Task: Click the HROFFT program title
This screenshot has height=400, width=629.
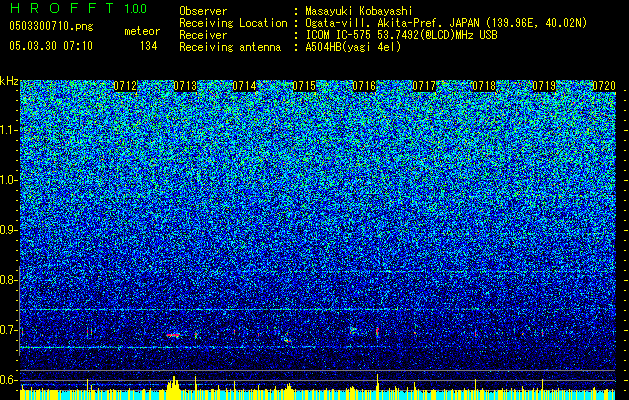Action: pyautogui.click(x=62, y=8)
